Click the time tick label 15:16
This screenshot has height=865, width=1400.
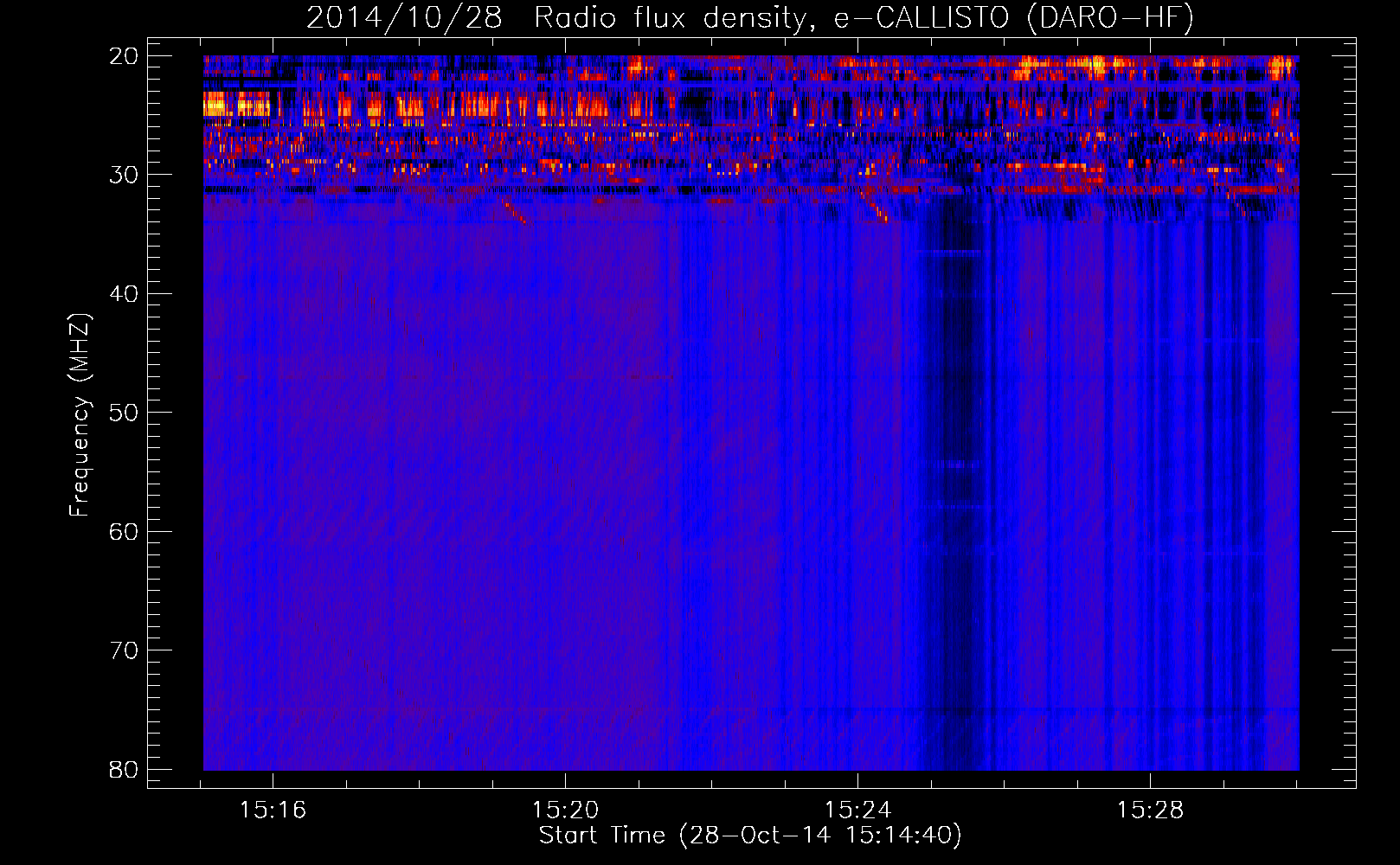click(x=273, y=811)
